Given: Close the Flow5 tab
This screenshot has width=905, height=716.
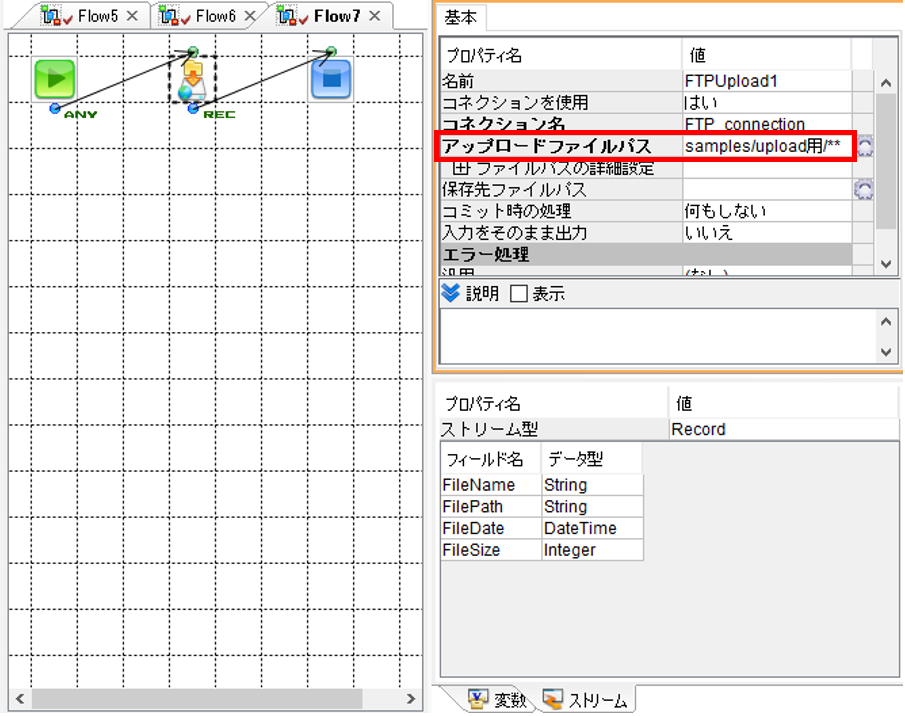Looking at the screenshot, I should click(x=132, y=16).
